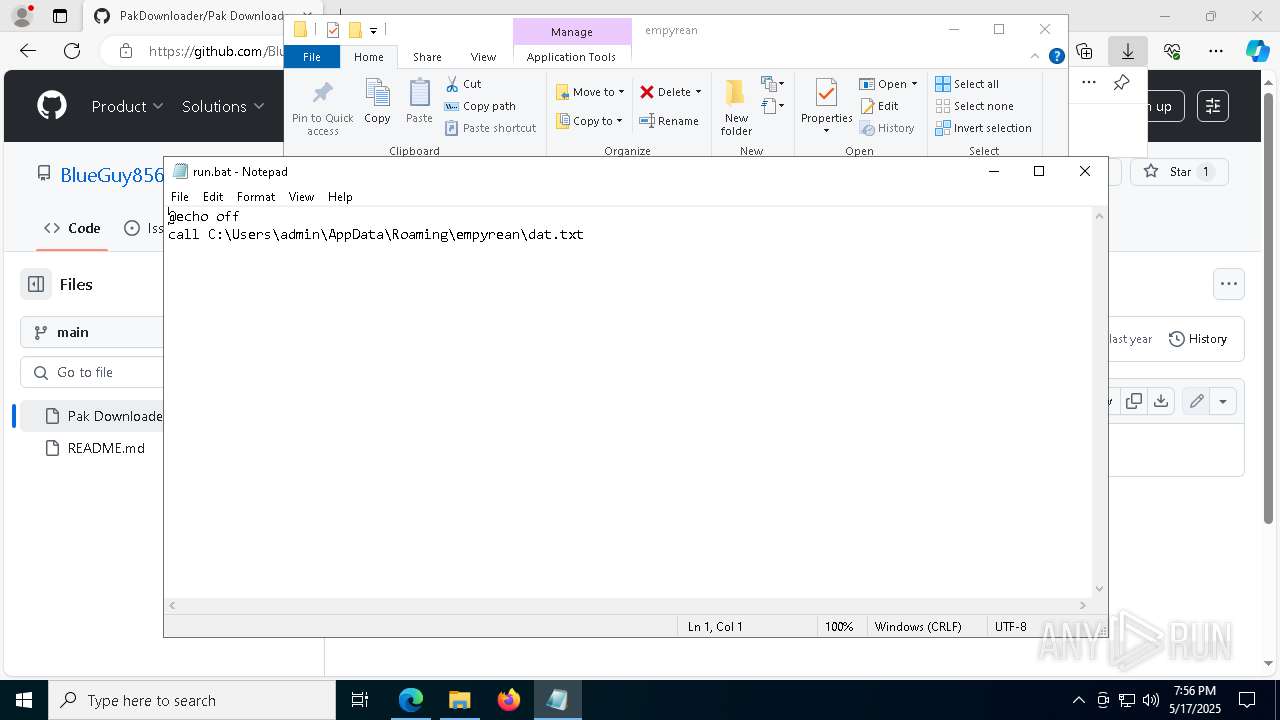The height and width of the screenshot is (720, 1280).
Task: Click Notepad horizontal scrollbar right arrow
Action: 1082,605
